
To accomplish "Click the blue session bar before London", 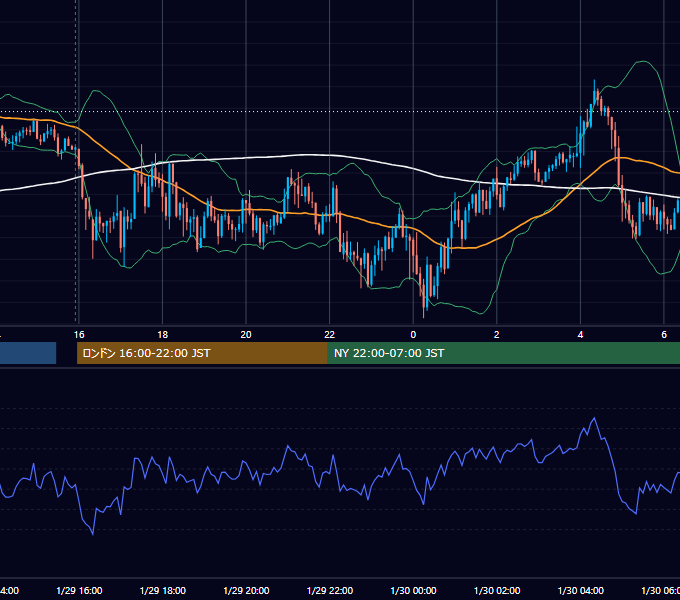I will [28, 353].
